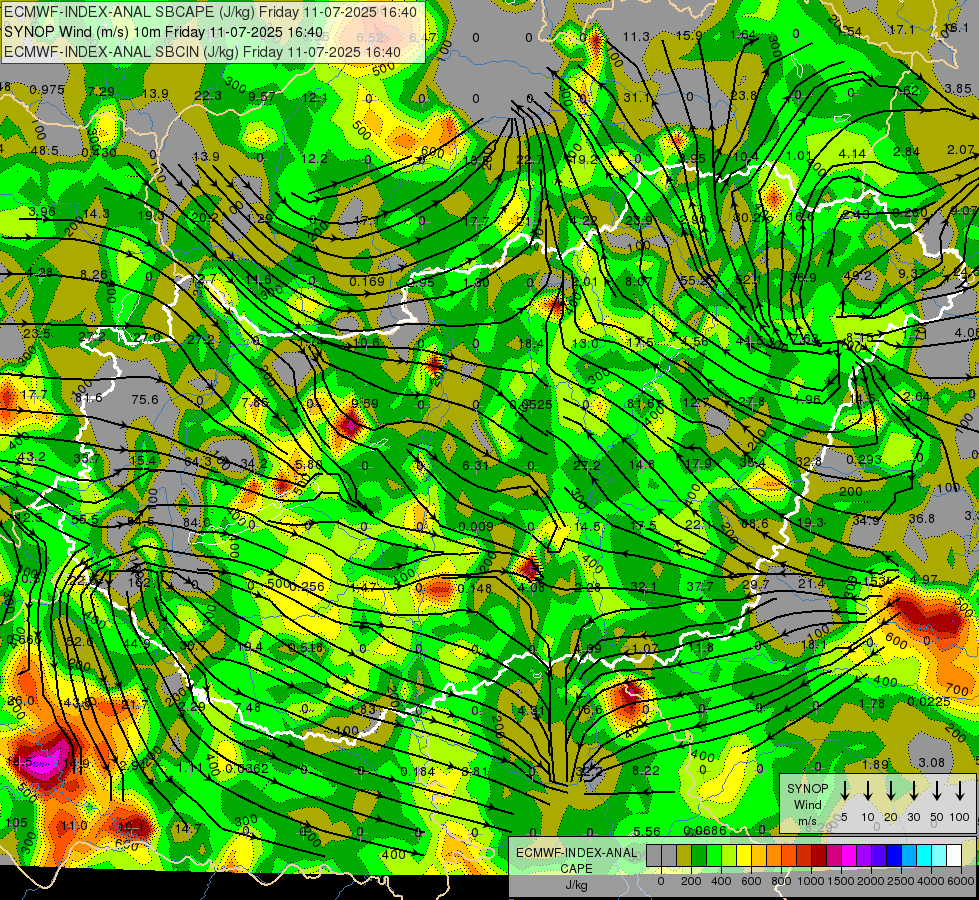979x900 pixels.
Task: Click the station value 0.009
Action: (x=476, y=527)
